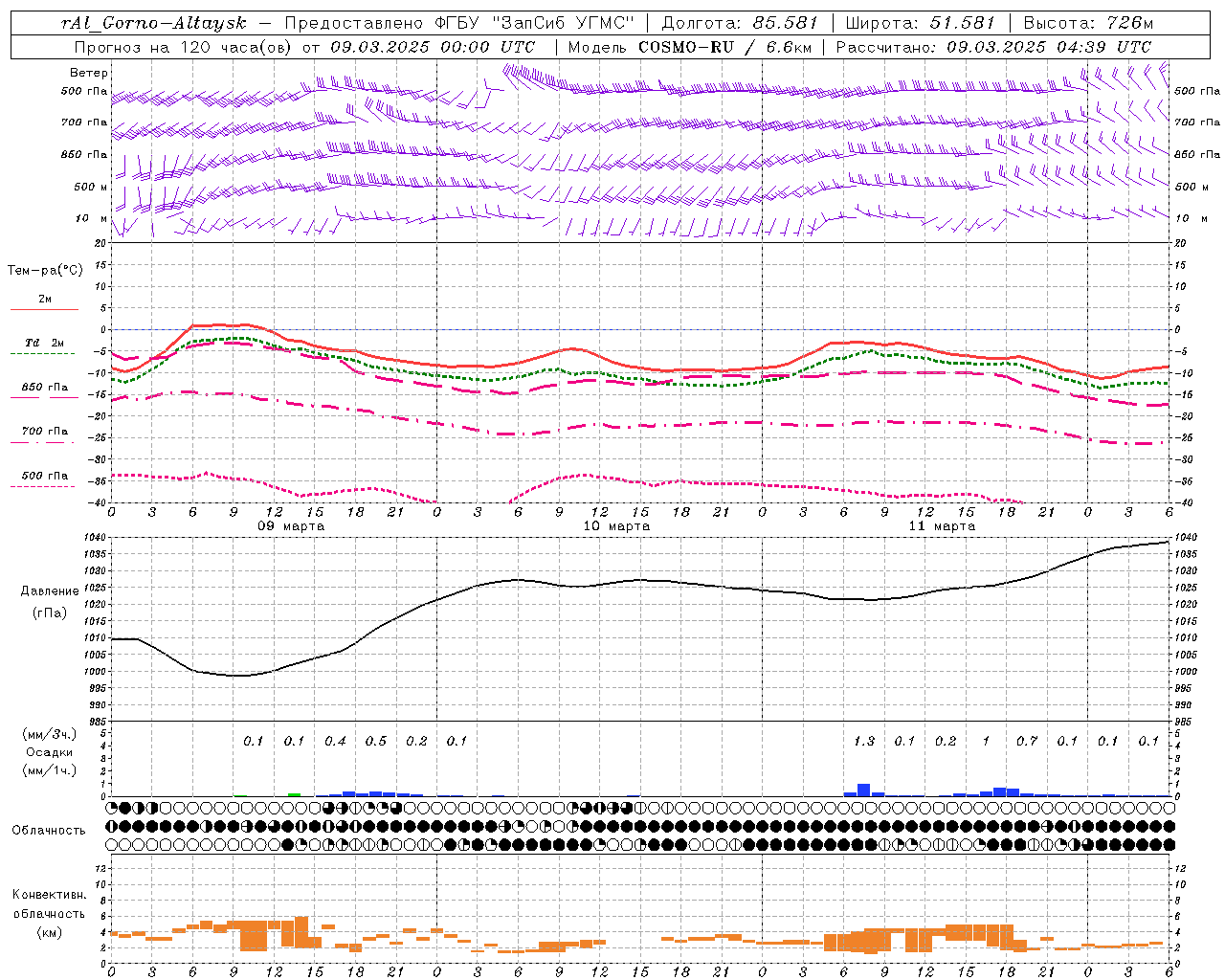Screen dimensions: 1225x980
Task: Click the (мм/1ч.) precipitation unit label
Action: (x=49, y=770)
